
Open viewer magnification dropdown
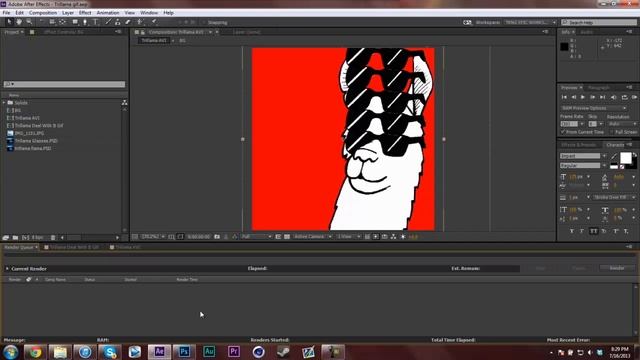153,237
